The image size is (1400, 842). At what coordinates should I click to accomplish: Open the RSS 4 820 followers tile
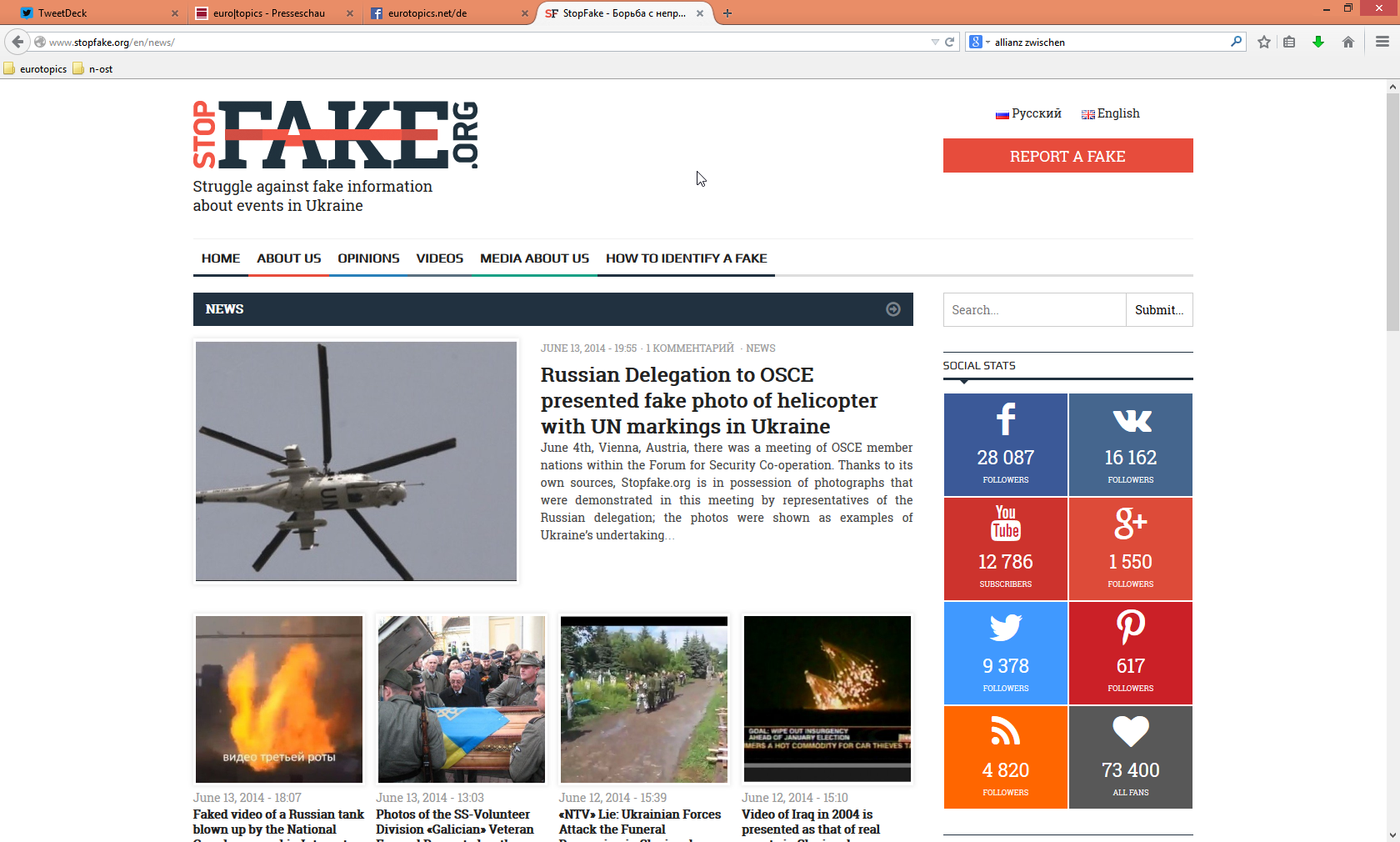coord(1006,757)
